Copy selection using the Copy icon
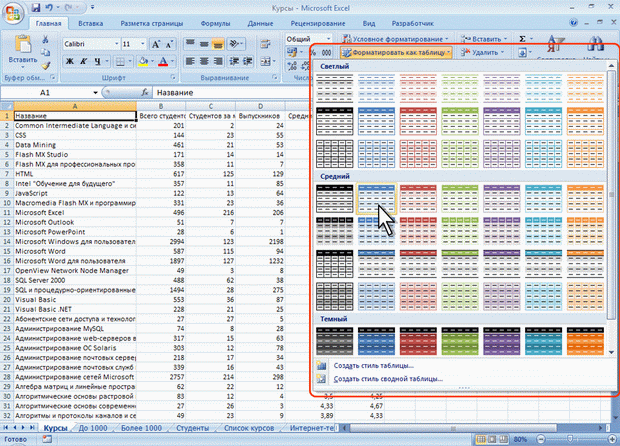This screenshot has height=446, width=620. pyautogui.click(x=45, y=52)
